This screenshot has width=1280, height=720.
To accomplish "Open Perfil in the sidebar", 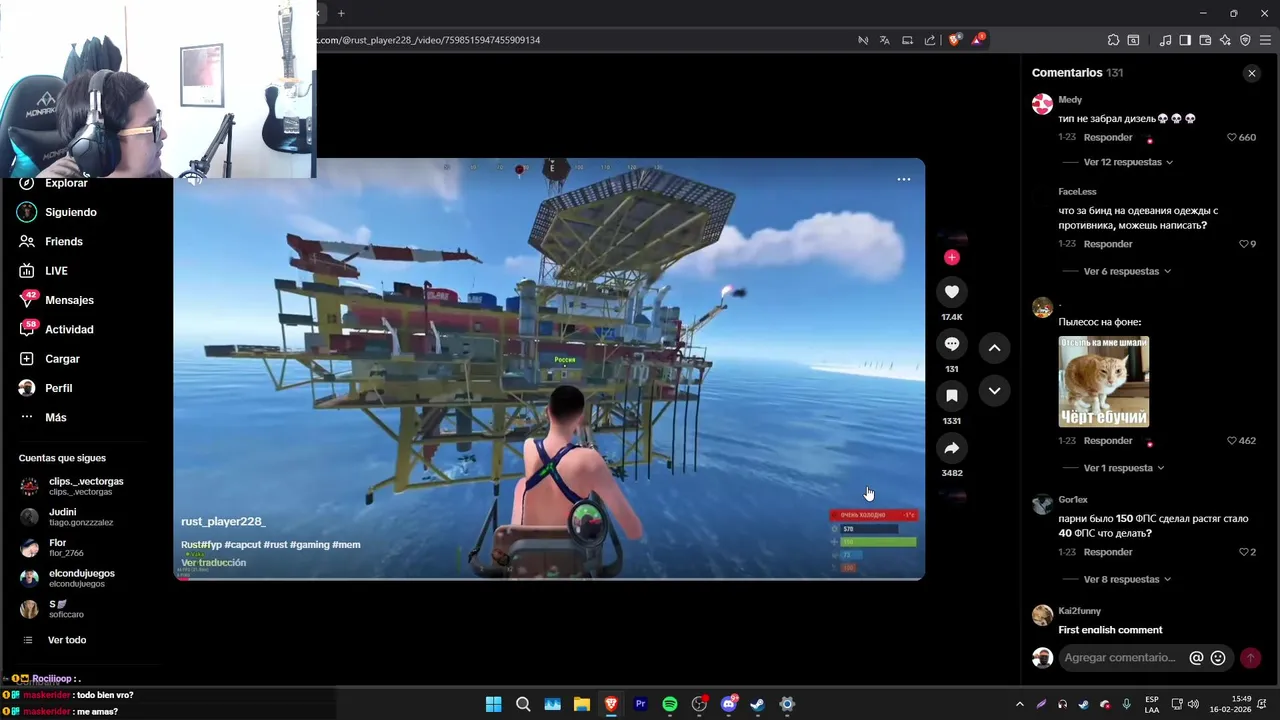I will tap(58, 388).
